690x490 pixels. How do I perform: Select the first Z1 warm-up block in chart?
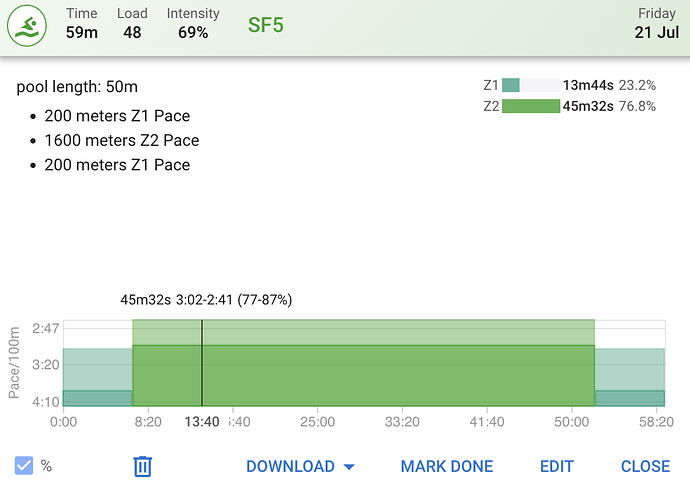[98, 377]
